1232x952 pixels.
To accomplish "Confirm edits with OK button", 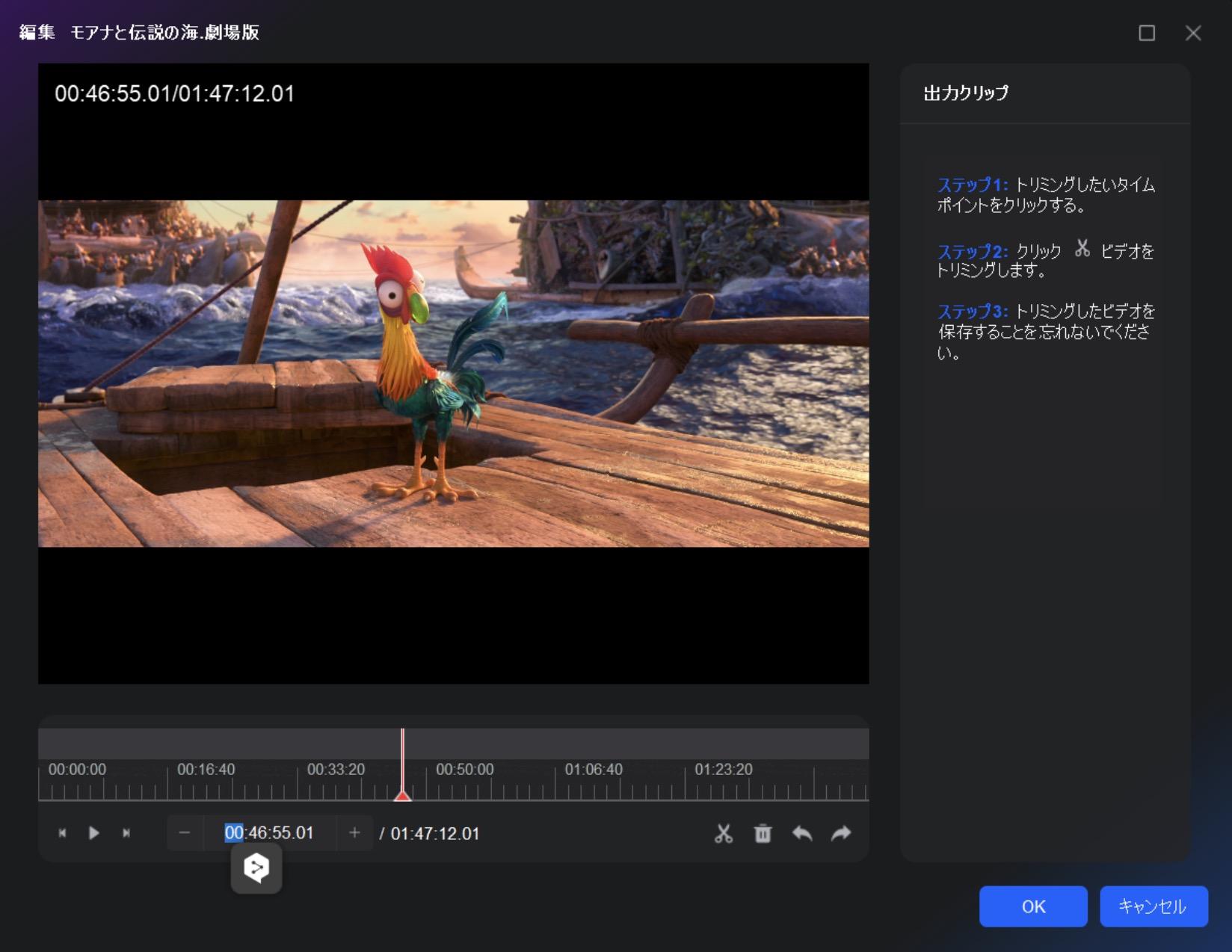I will coord(1033,906).
